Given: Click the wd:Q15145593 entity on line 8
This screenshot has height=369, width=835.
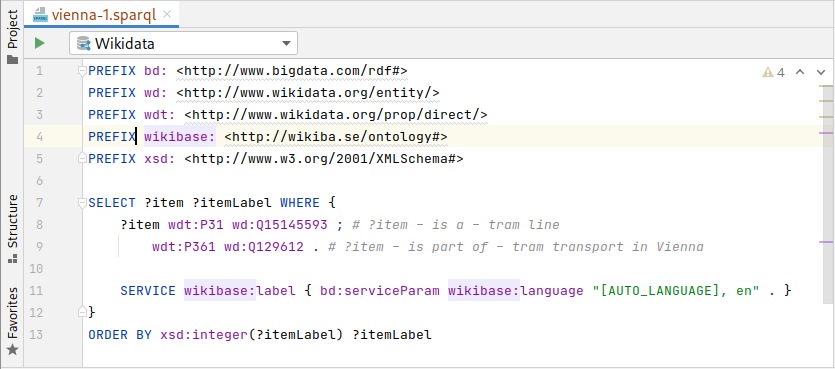Looking at the screenshot, I should point(280,225).
